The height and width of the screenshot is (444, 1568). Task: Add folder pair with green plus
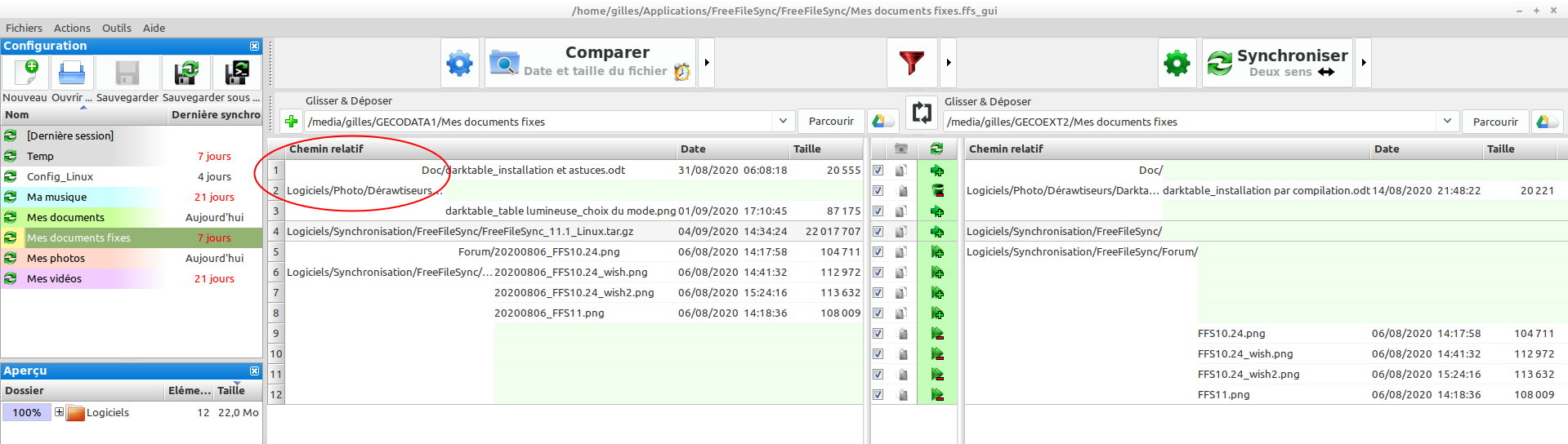point(291,122)
